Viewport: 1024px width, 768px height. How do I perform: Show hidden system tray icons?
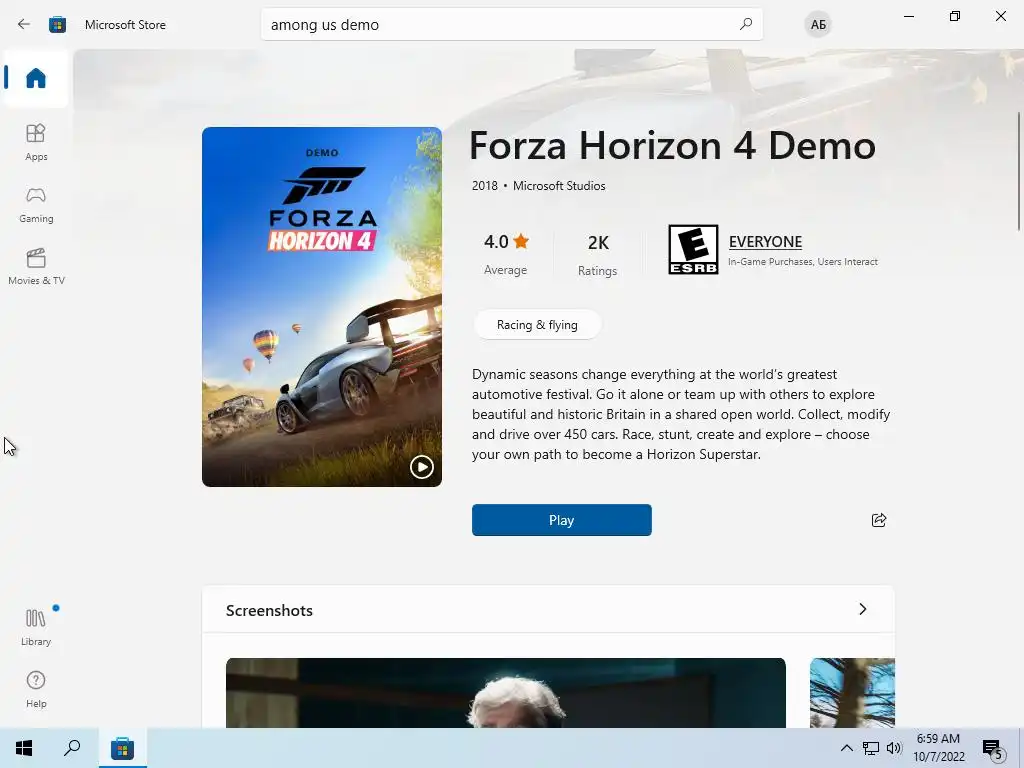tap(846, 748)
